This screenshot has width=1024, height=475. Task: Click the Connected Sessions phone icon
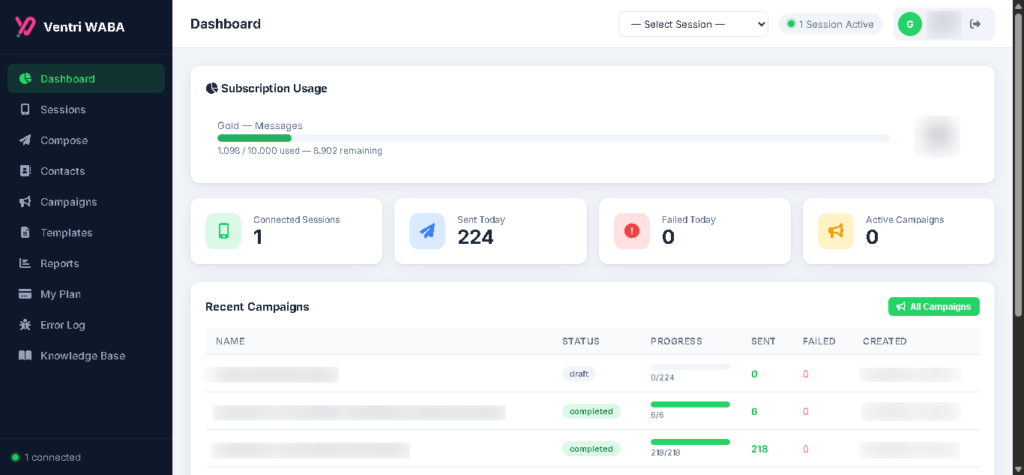click(223, 231)
